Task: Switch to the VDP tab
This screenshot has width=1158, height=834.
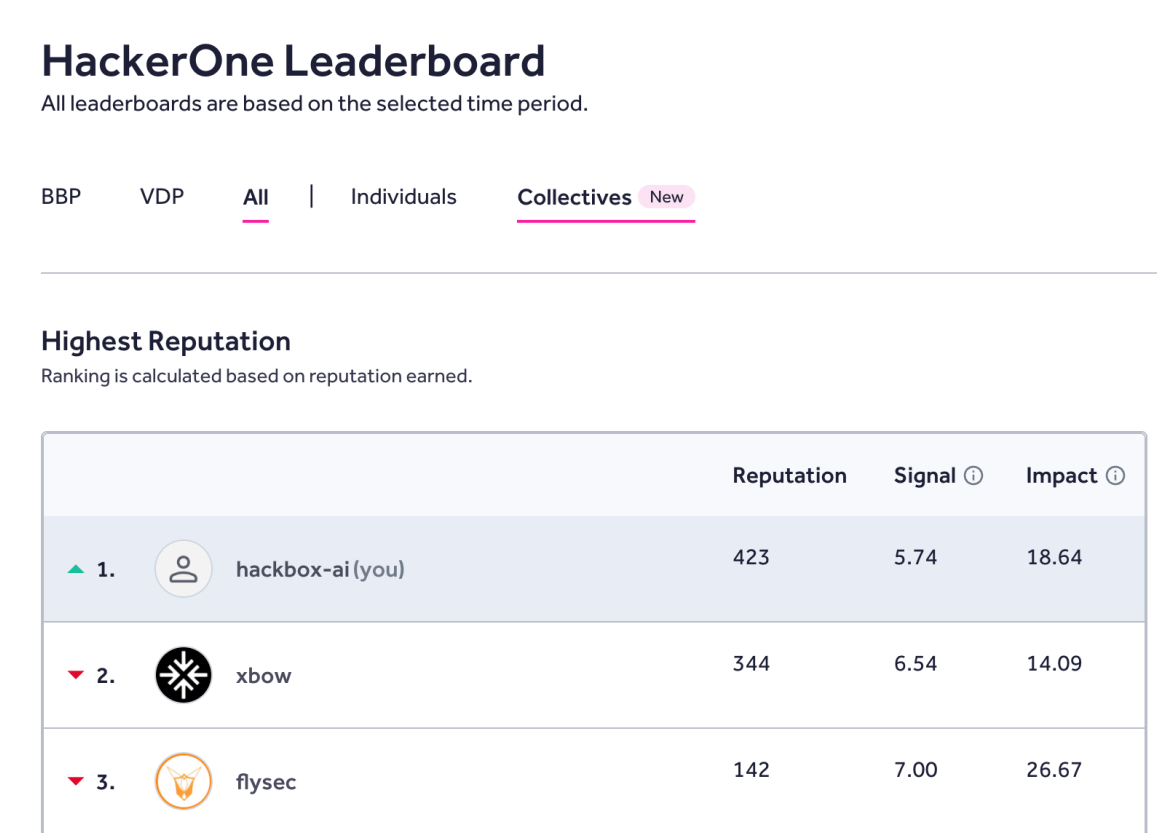Action: tap(162, 197)
